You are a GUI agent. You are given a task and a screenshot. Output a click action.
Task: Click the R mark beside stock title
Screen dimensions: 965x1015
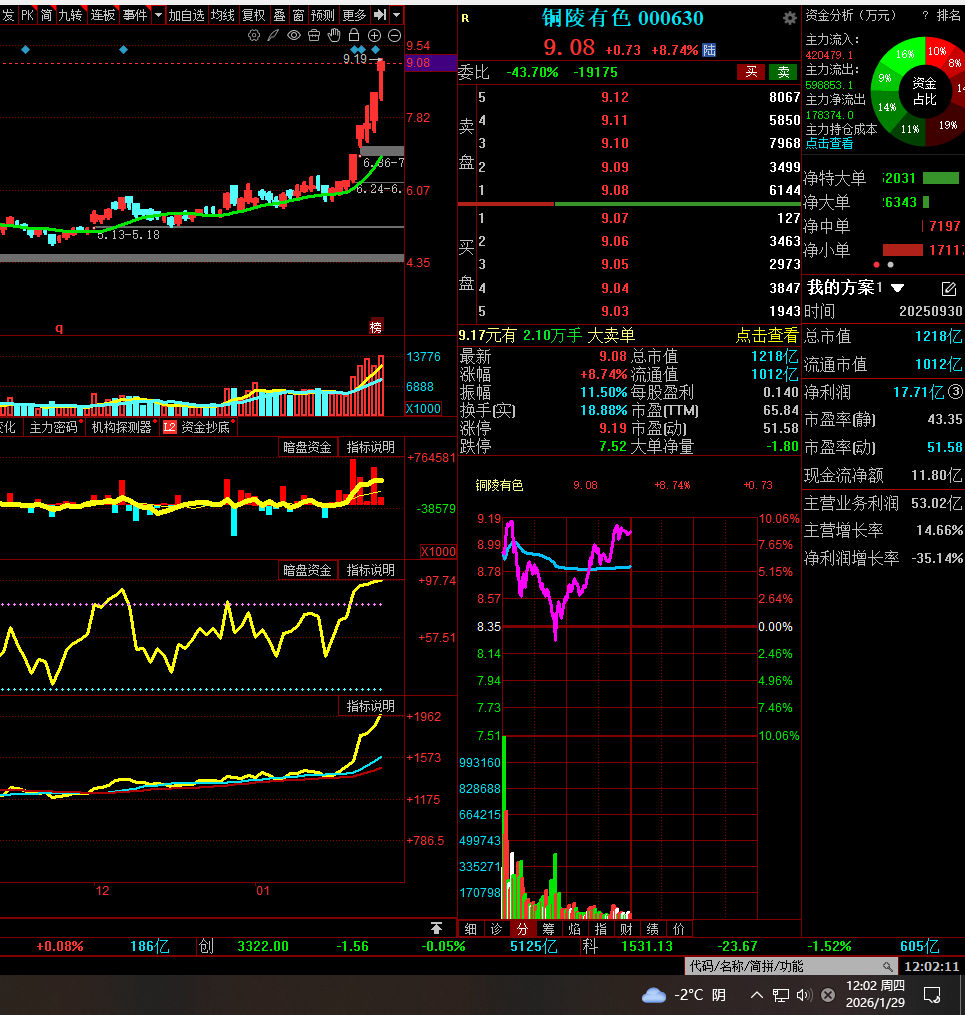(x=465, y=19)
